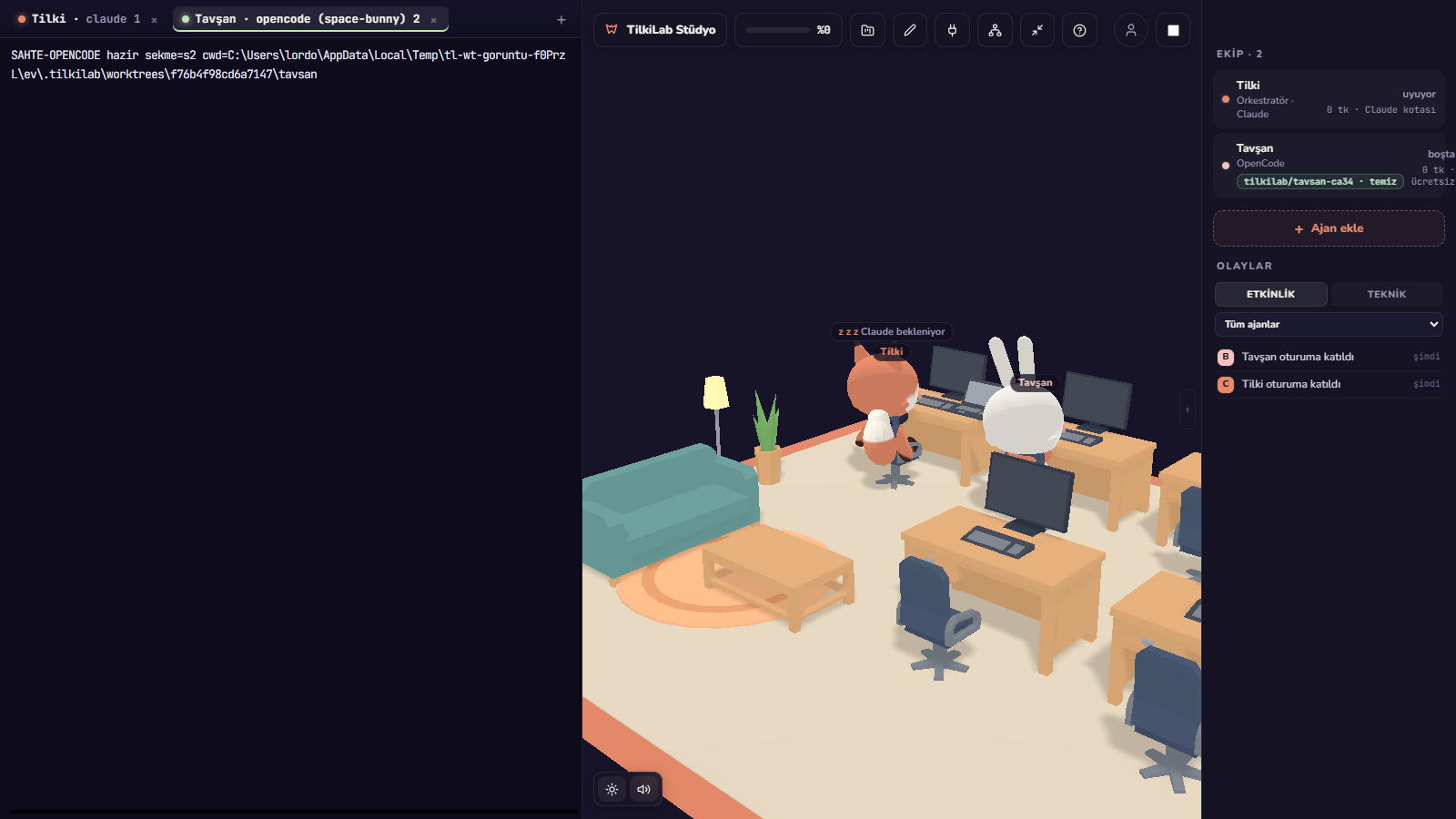The image size is (1456, 819).
Task: Click the Tavşan oturuma katıldı event
Action: (1329, 357)
